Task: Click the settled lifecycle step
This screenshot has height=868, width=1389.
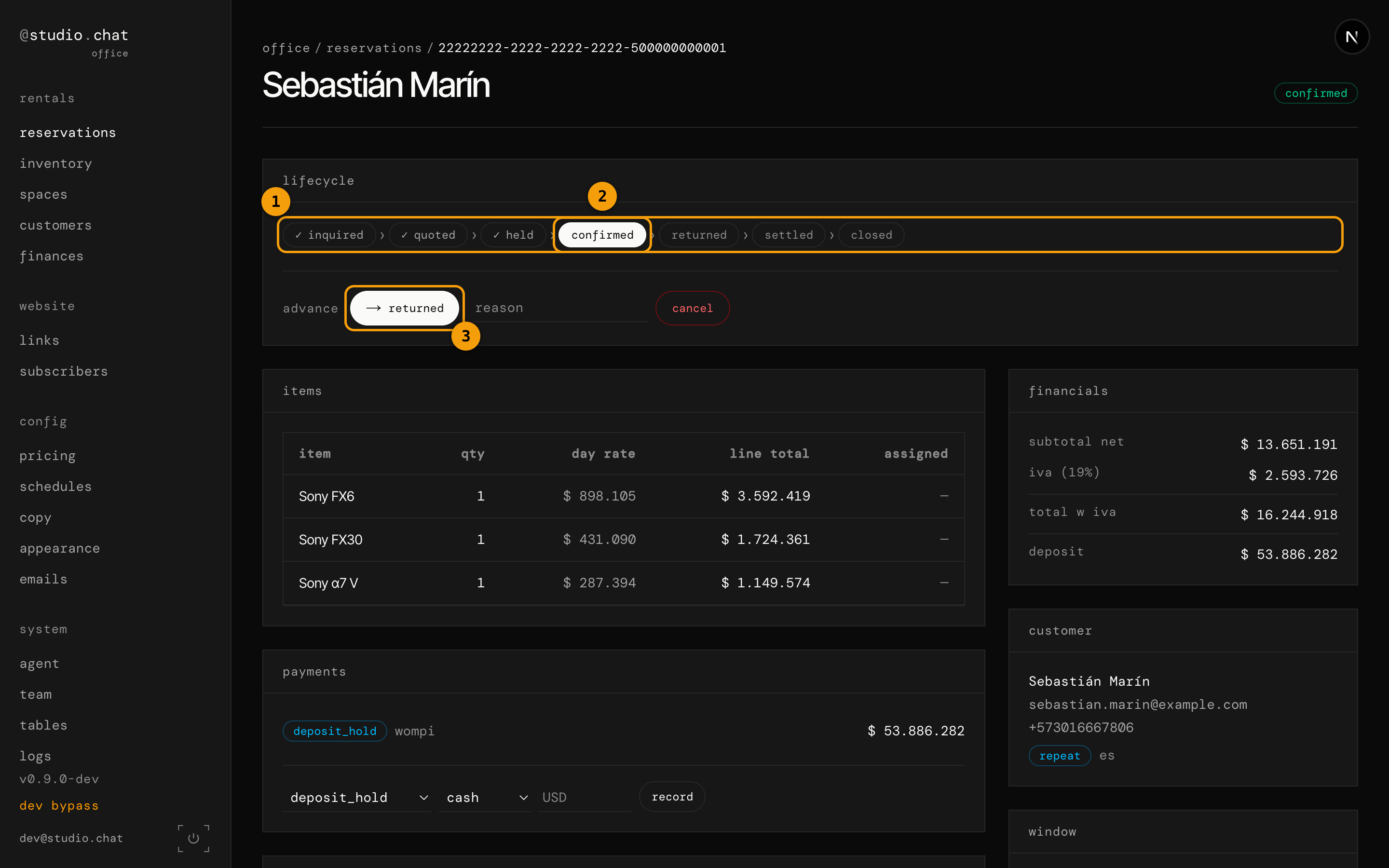Action: 789,235
